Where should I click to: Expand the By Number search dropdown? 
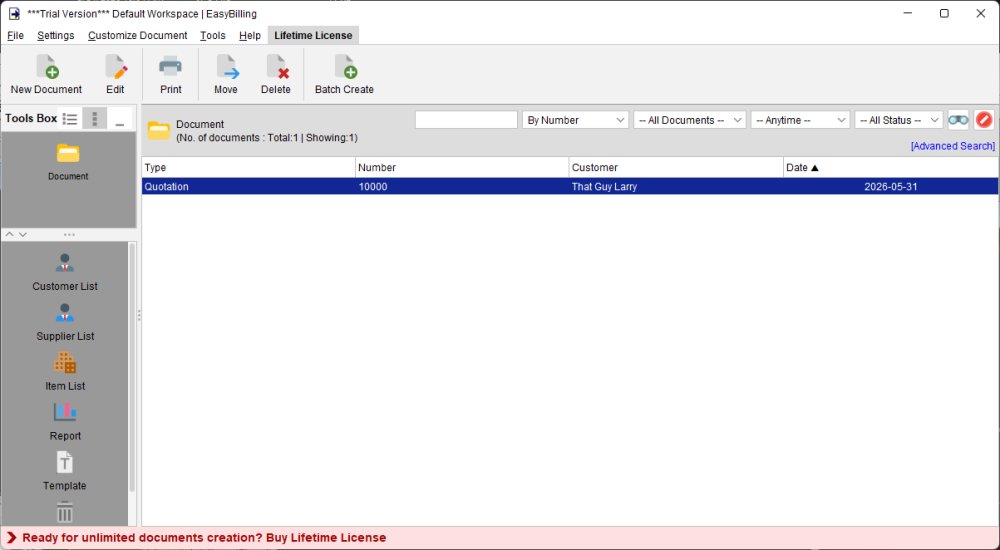coord(575,120)
